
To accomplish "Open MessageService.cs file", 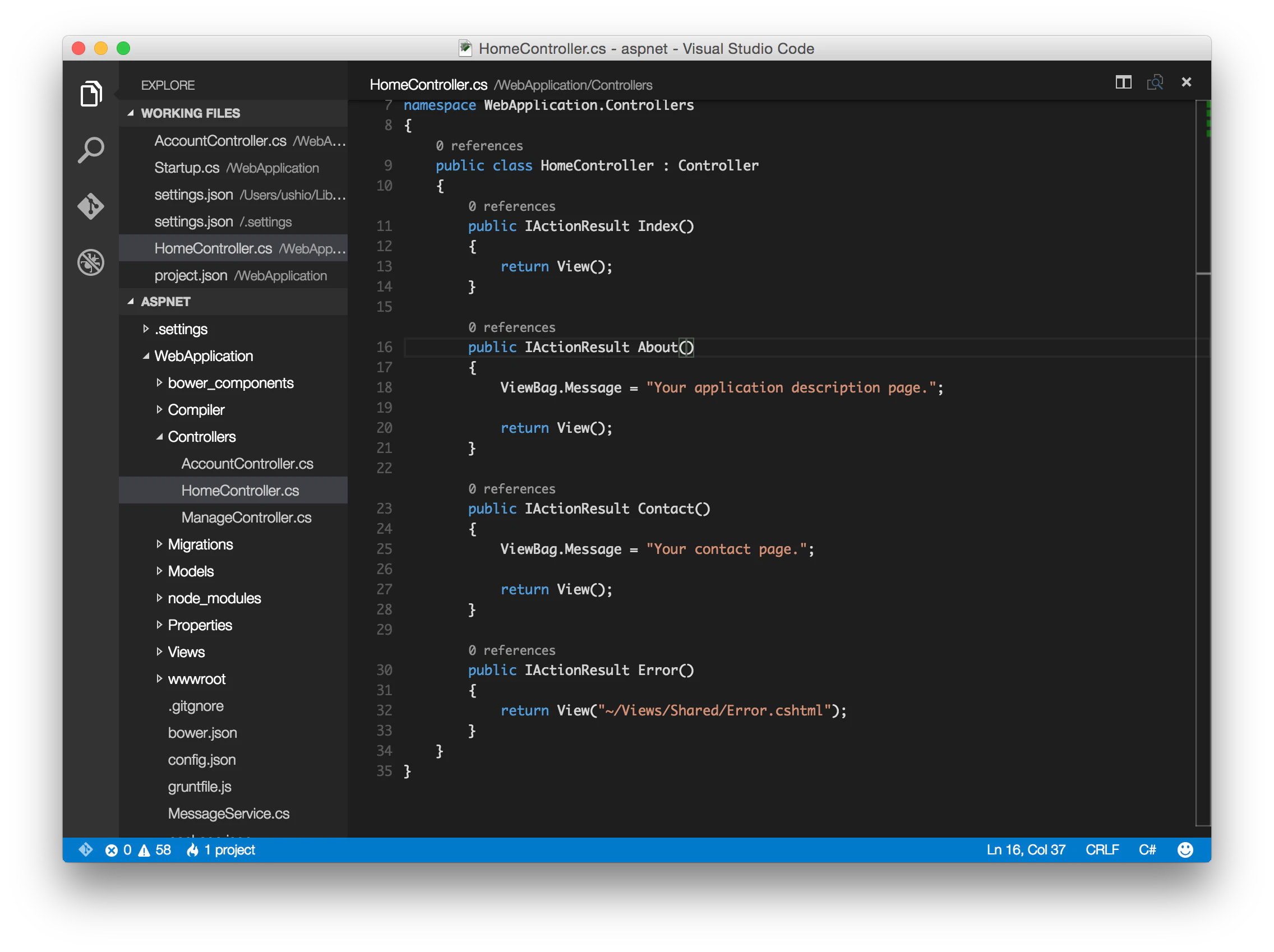I will point(233,813).
